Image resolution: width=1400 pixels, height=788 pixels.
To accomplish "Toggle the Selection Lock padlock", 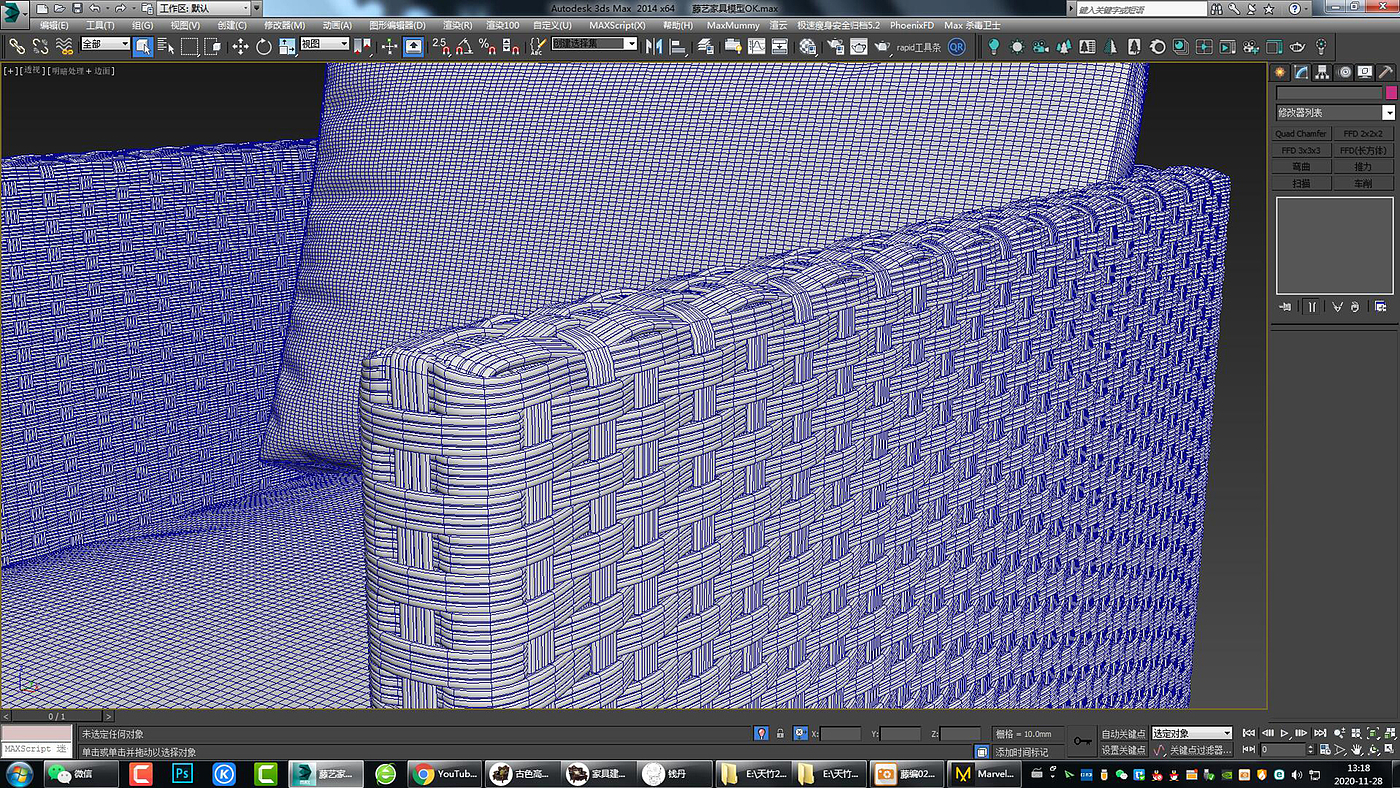I will pyautogui.click(x=780, y=733).
